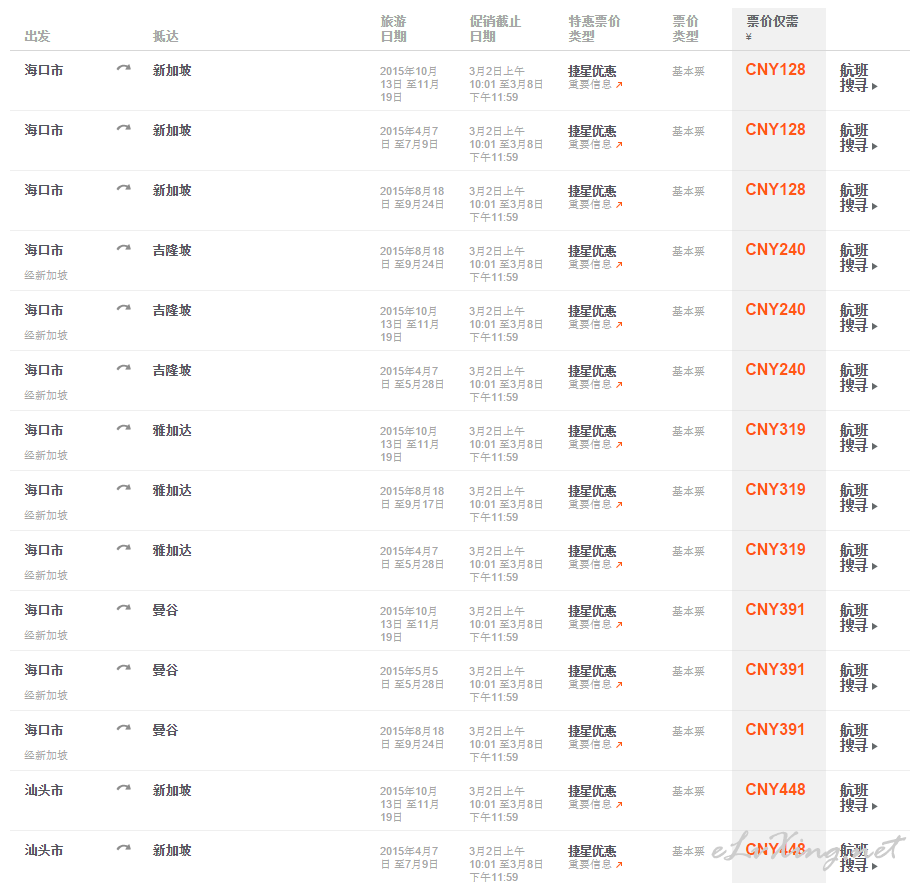Open 航班搜寻 for first CNY128 fare
916x883 pixels.
click(858, 78)
